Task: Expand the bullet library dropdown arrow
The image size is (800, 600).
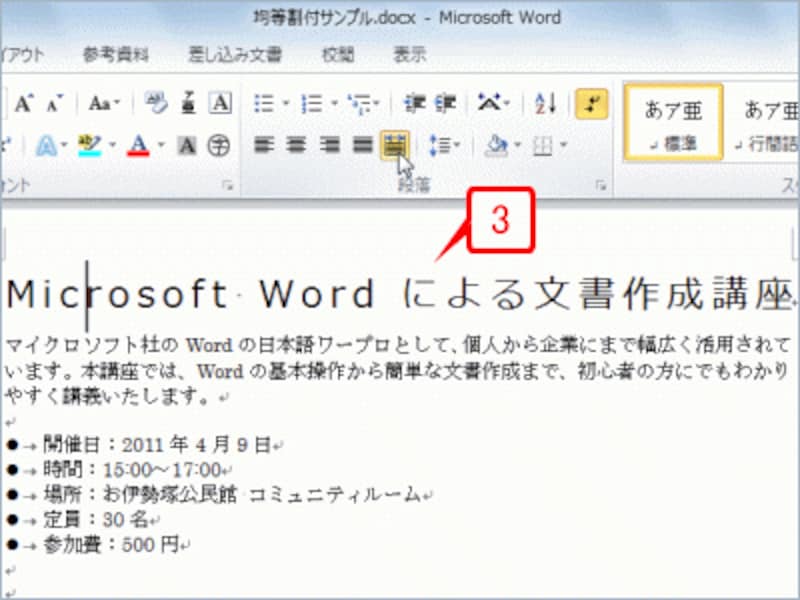Action: tap(286, 104)
